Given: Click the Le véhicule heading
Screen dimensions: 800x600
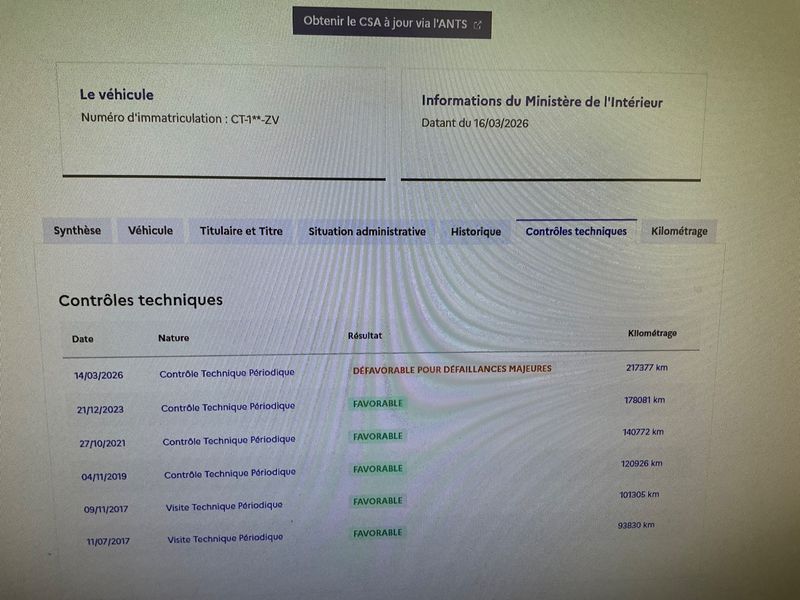Looking at the screenshot, I should coord(116,94).
